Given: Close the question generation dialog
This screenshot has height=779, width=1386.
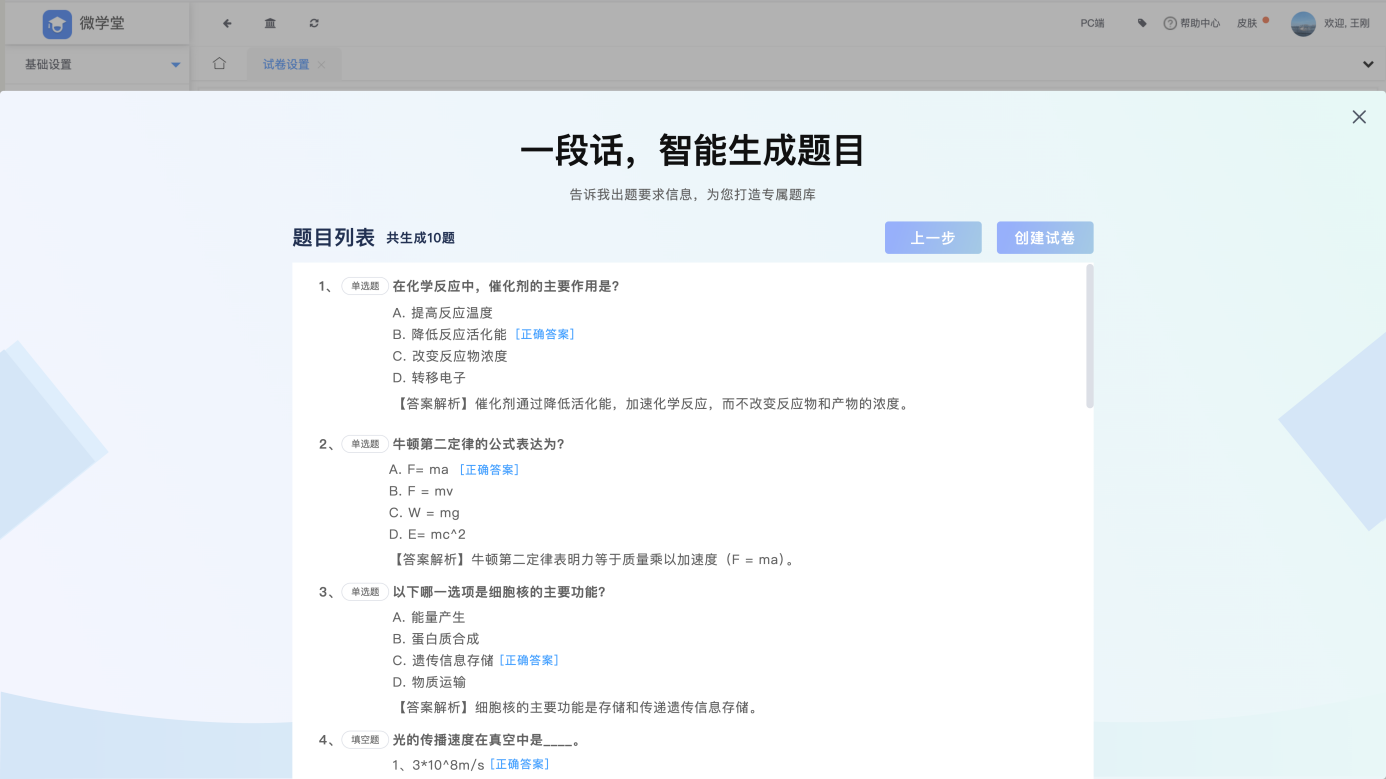Looking at the screenshot, I should (x=1358, y=117).
